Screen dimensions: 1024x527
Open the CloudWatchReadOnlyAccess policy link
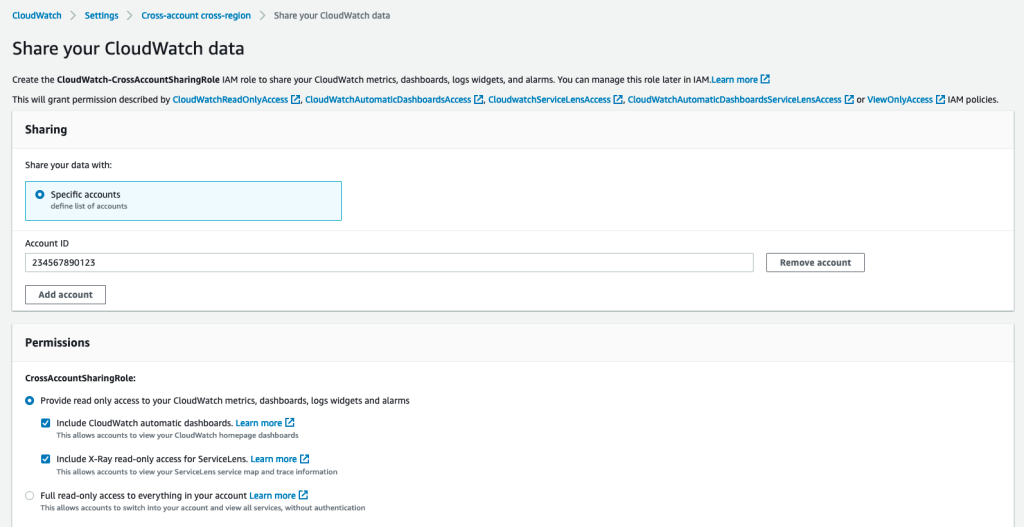(x=231, y=100)
